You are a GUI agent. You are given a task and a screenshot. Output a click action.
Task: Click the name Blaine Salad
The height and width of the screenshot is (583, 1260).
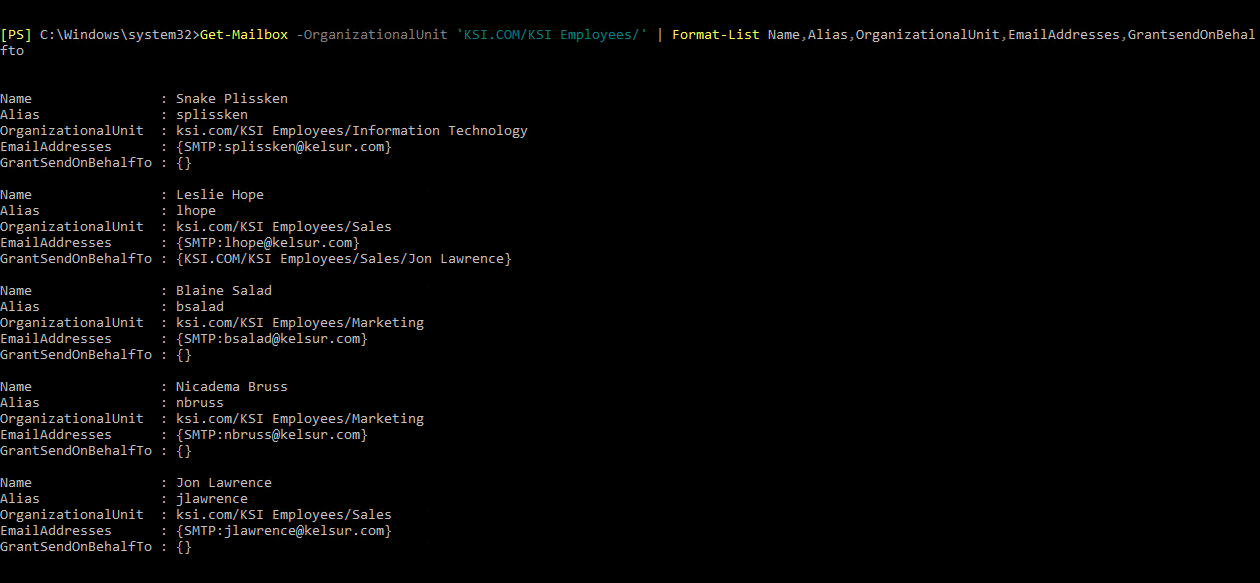coord(224,291)
